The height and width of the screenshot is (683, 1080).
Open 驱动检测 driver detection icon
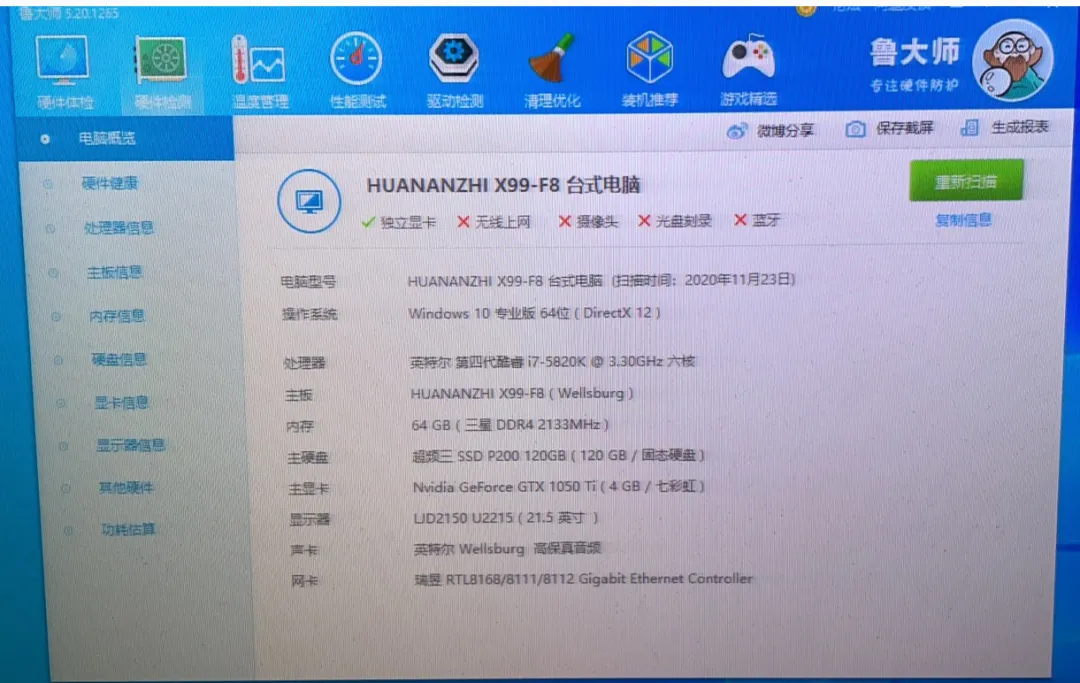(x=453, y=57)
